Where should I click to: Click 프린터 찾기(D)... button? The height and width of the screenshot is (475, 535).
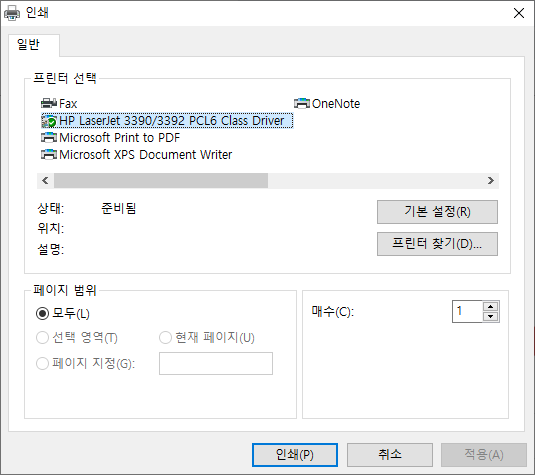coord(437,244)
